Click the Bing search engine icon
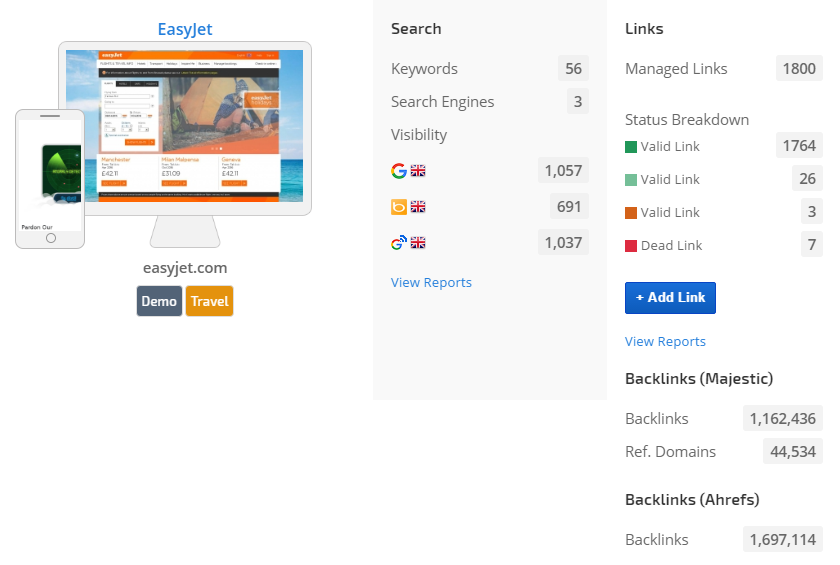 point(399,207)
